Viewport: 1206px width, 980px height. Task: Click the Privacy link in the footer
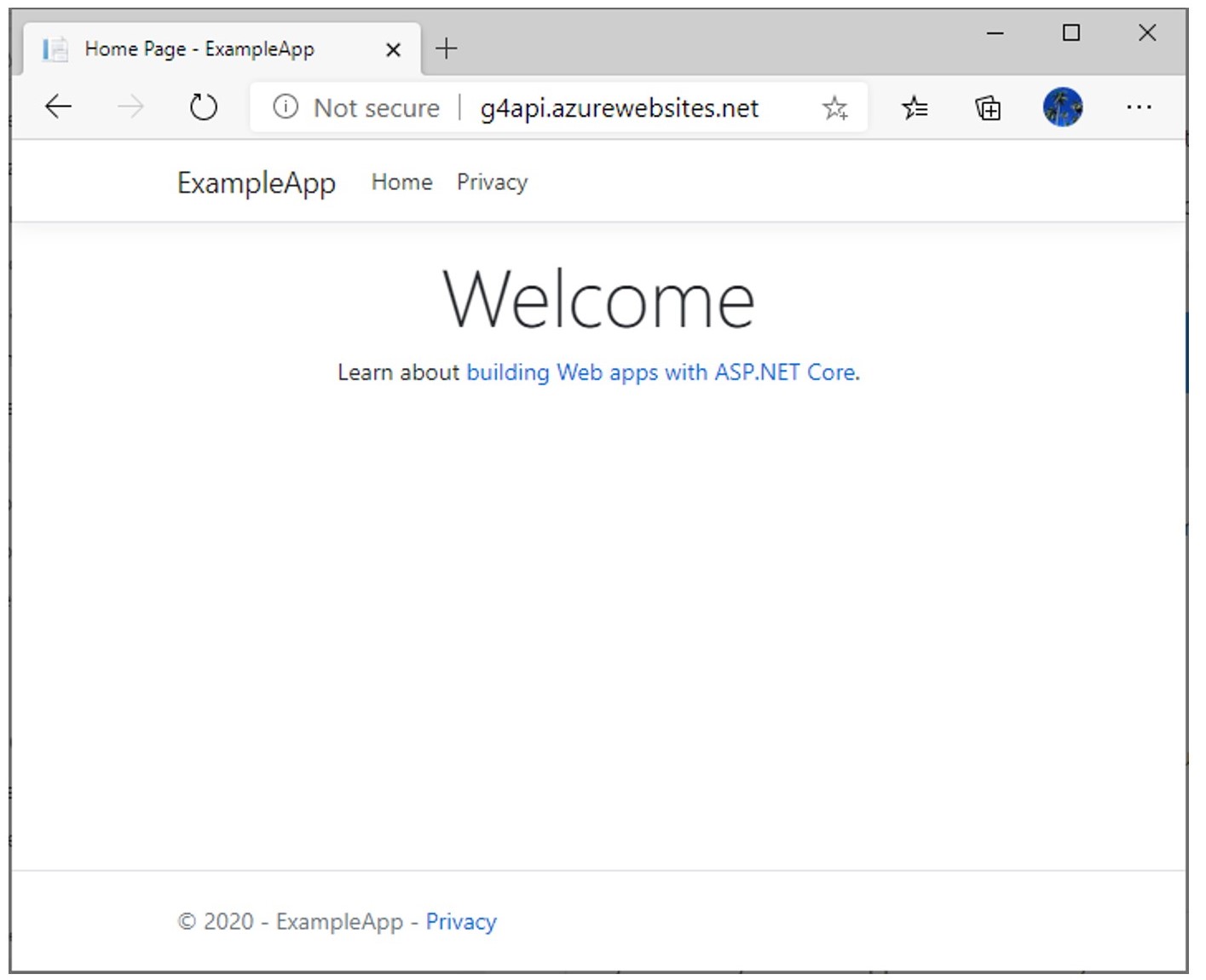coord(461,922)
